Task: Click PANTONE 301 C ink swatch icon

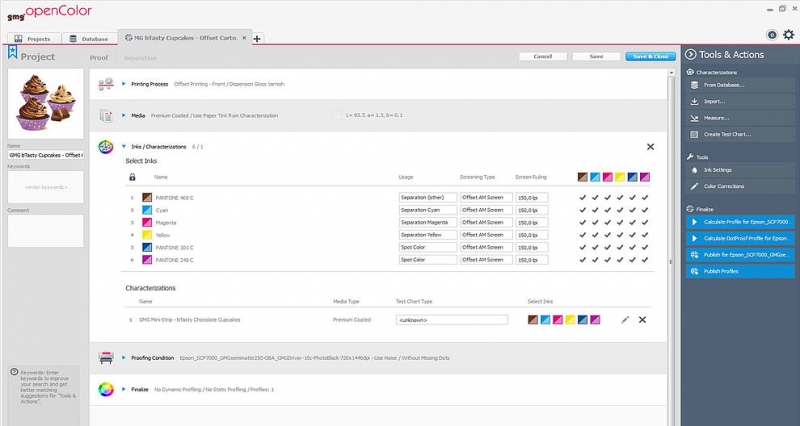Action: (147, 247)
